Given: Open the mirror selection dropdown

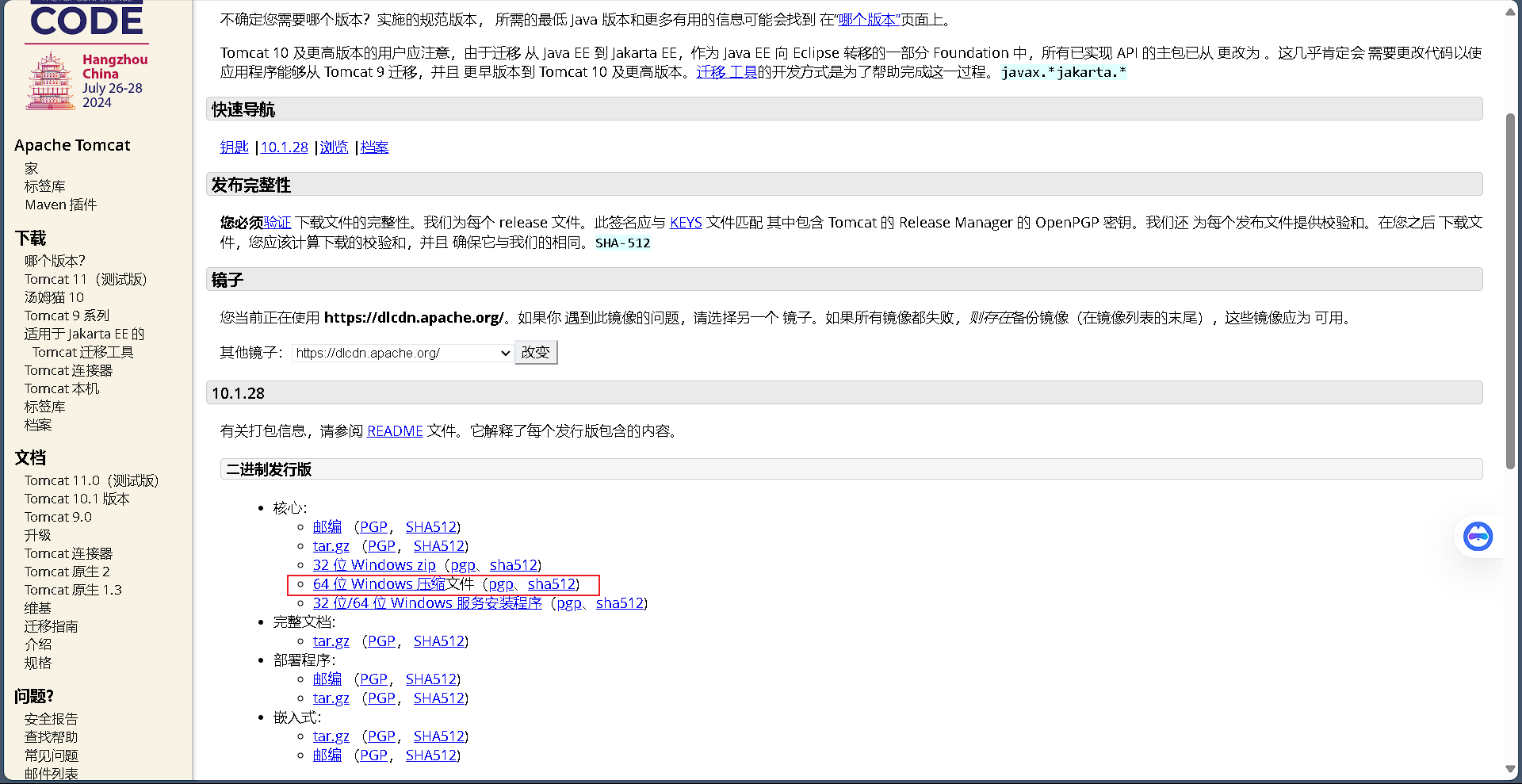Looking at the screenshot, I should click(403, 353).
